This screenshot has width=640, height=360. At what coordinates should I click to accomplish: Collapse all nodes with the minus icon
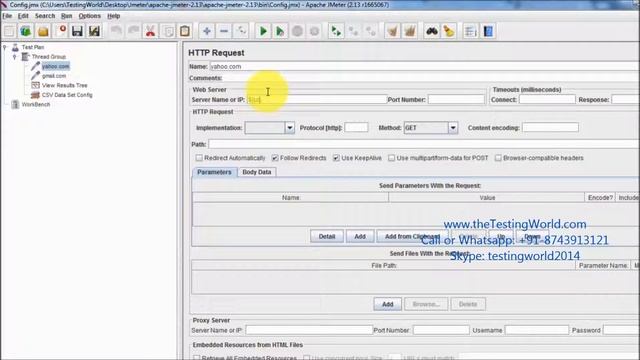(x=224, y=31)
